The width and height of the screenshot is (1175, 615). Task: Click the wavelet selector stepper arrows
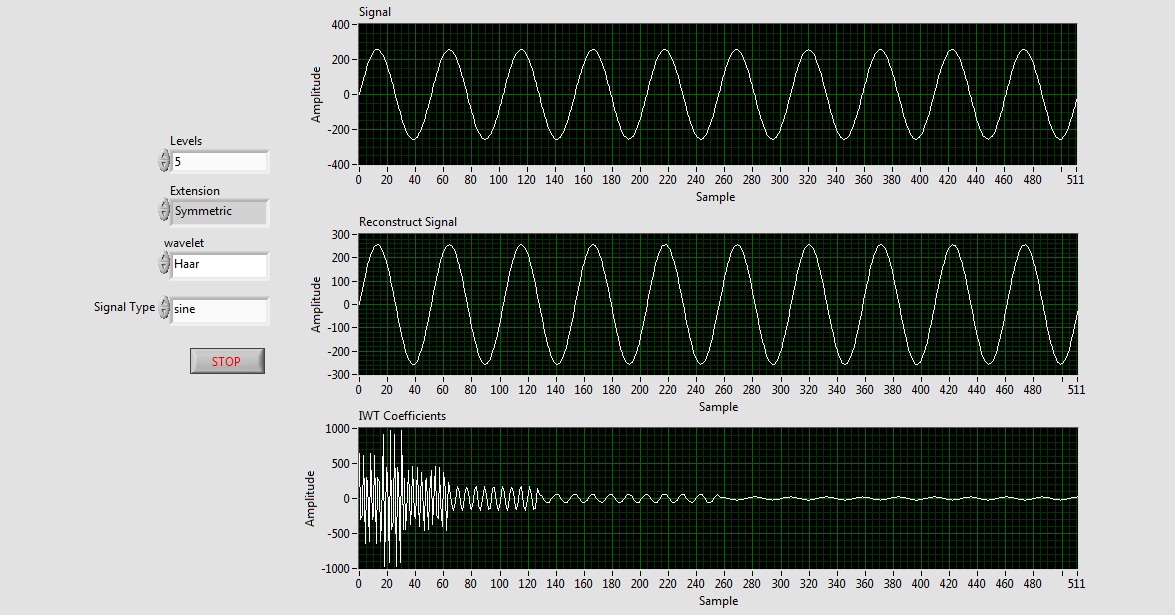click(164, 263)
